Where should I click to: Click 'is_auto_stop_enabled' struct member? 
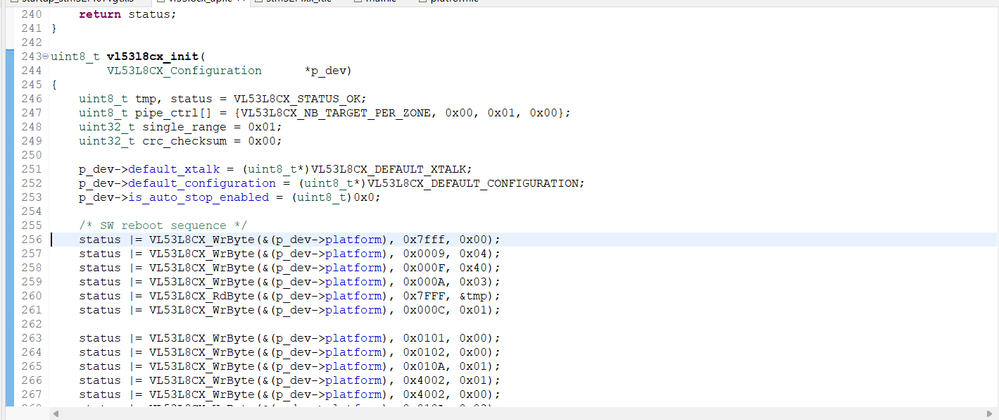click(199, 198)
